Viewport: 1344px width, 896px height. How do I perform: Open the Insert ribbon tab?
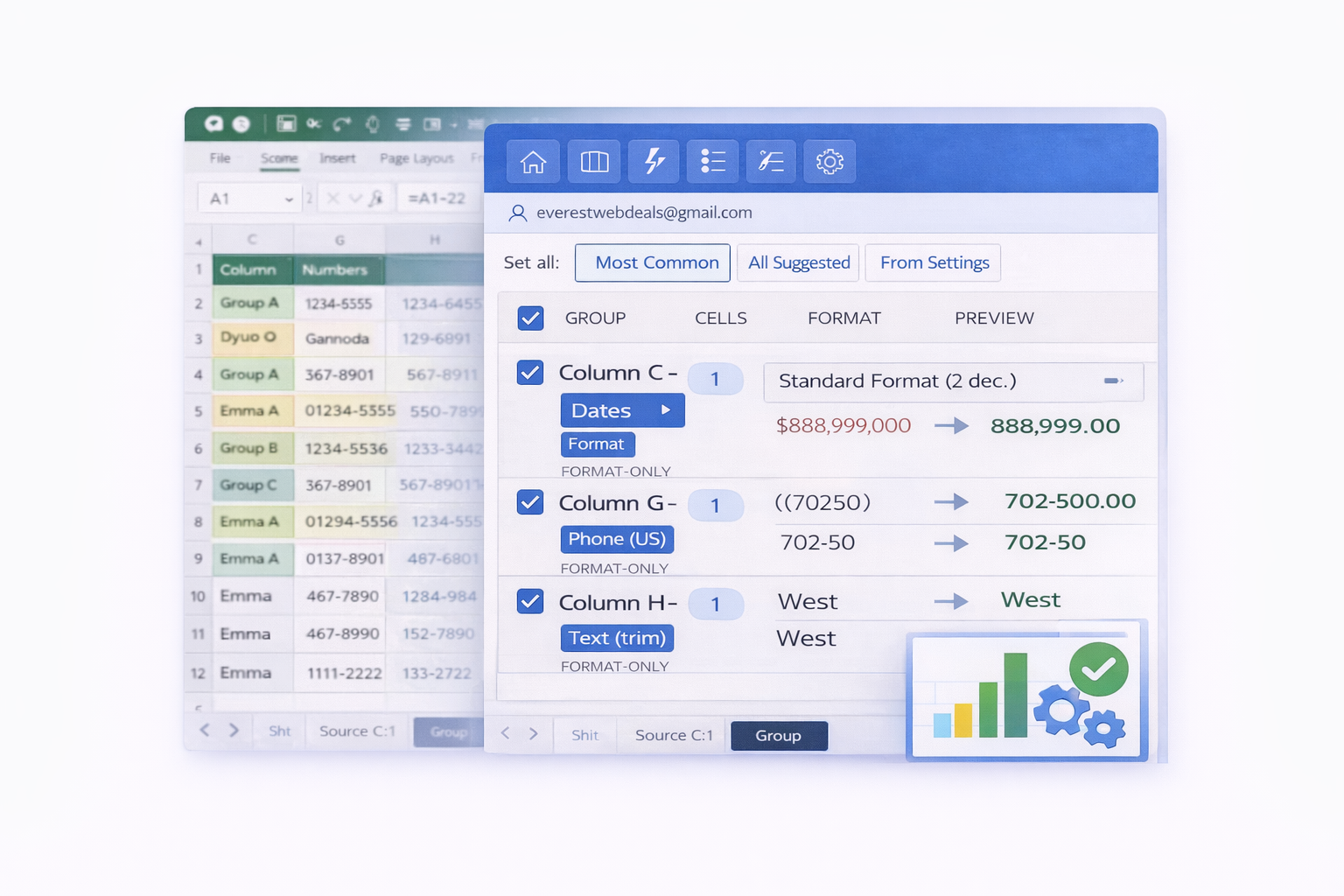pyautogui.click(x=337, y=158)
